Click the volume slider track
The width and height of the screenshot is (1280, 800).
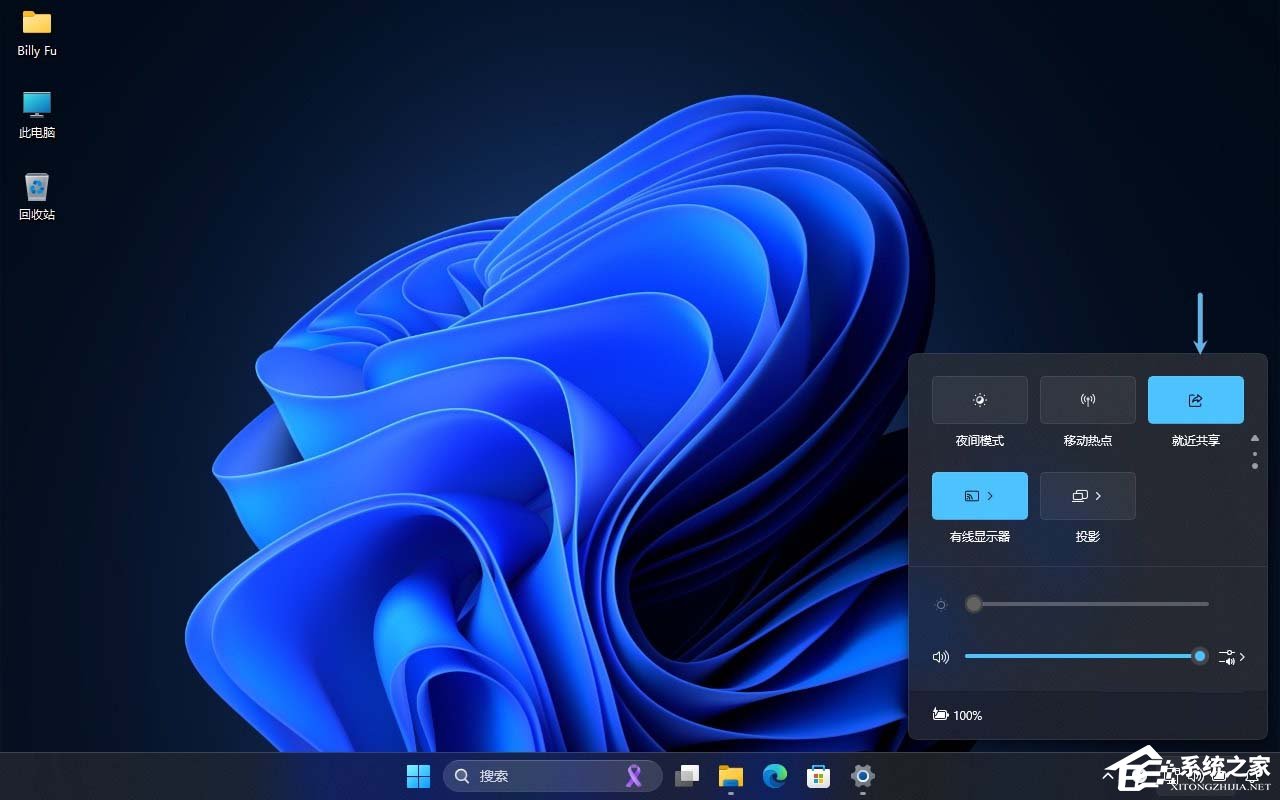coord(1087,656)
